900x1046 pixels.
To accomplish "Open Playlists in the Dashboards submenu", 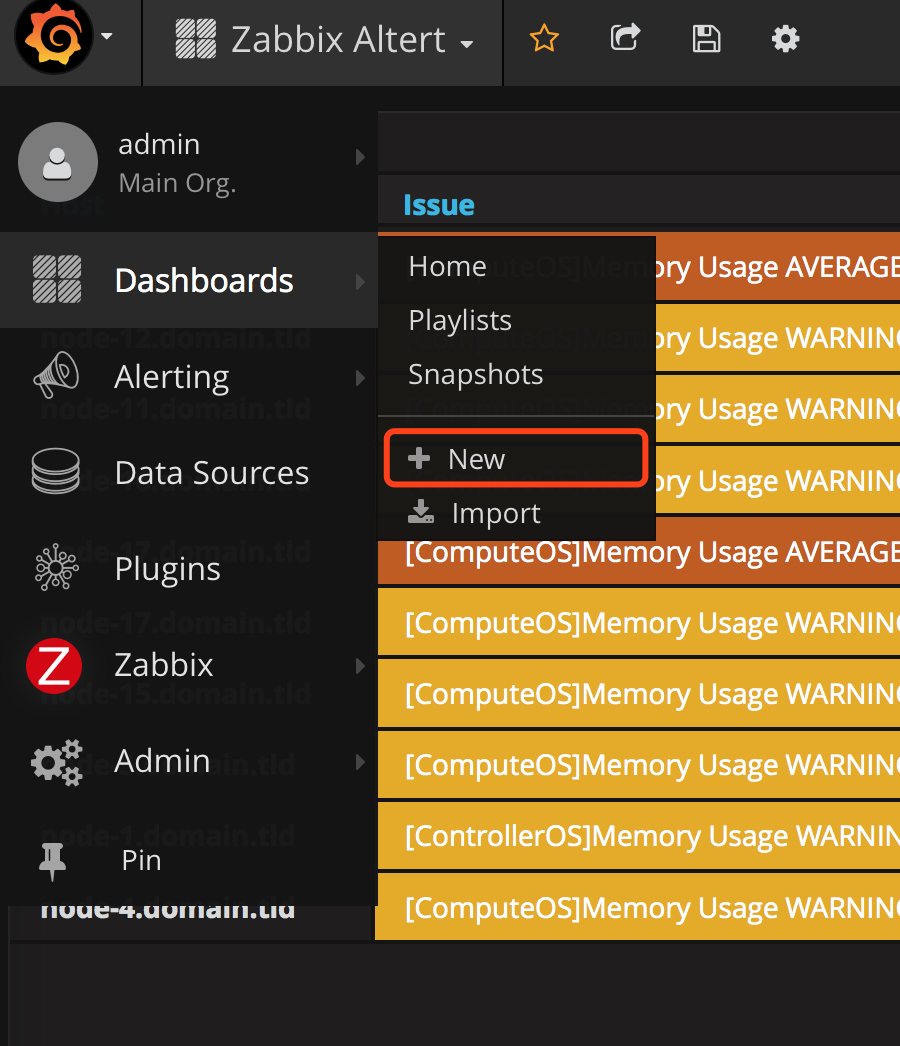I will [x=460, y=320].
